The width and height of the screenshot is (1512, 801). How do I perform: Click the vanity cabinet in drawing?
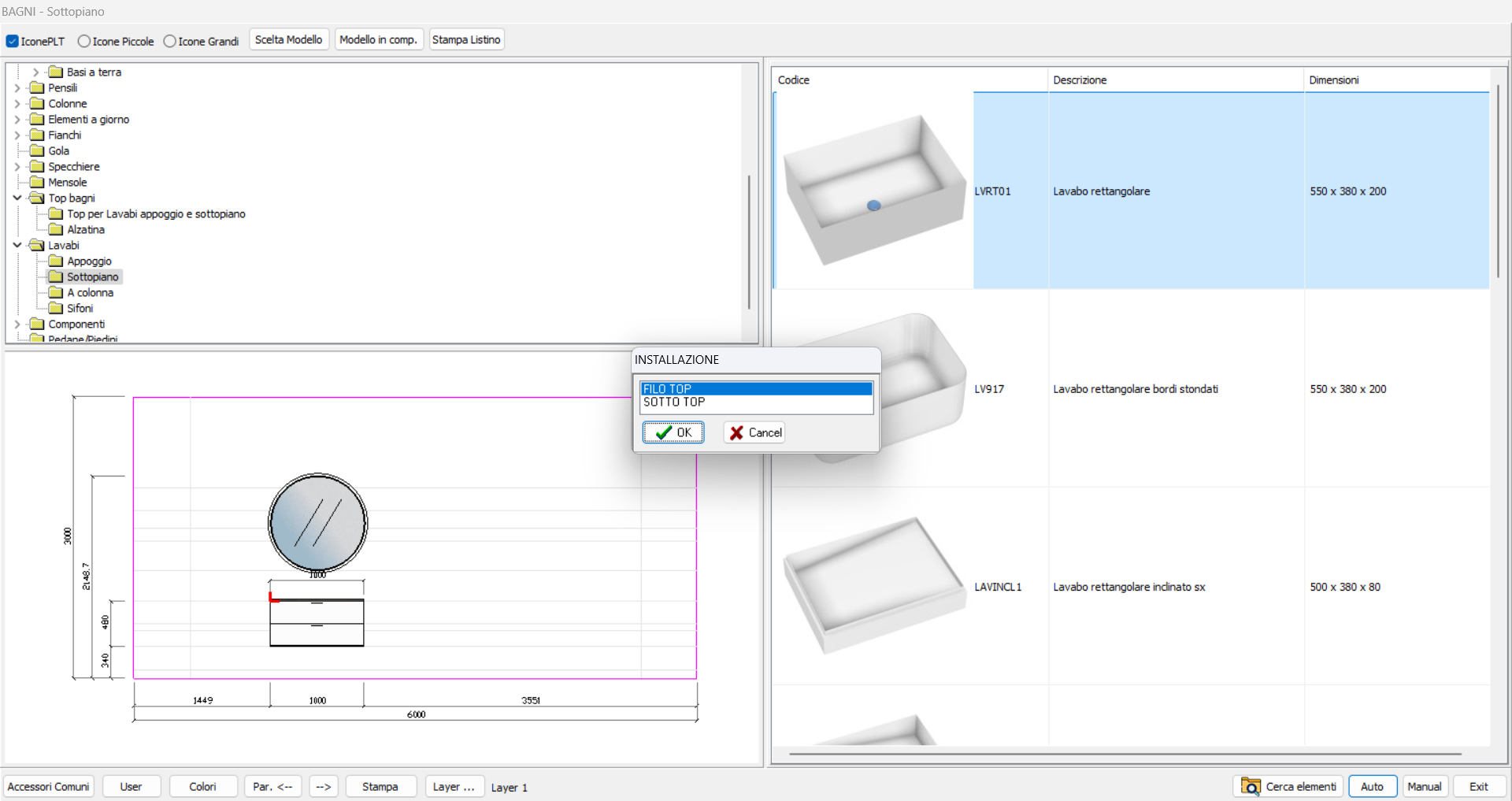point(317,622)
